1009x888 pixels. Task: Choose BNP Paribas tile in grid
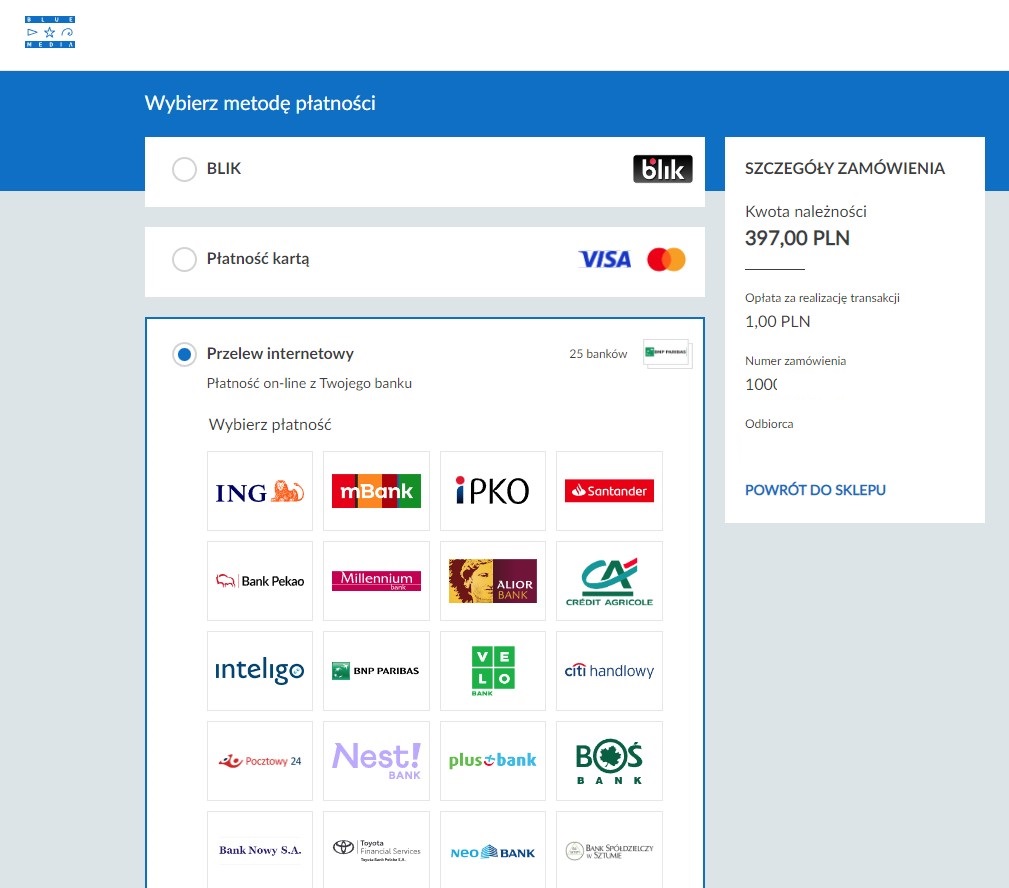pyautogui.click(x=376, y=671)
